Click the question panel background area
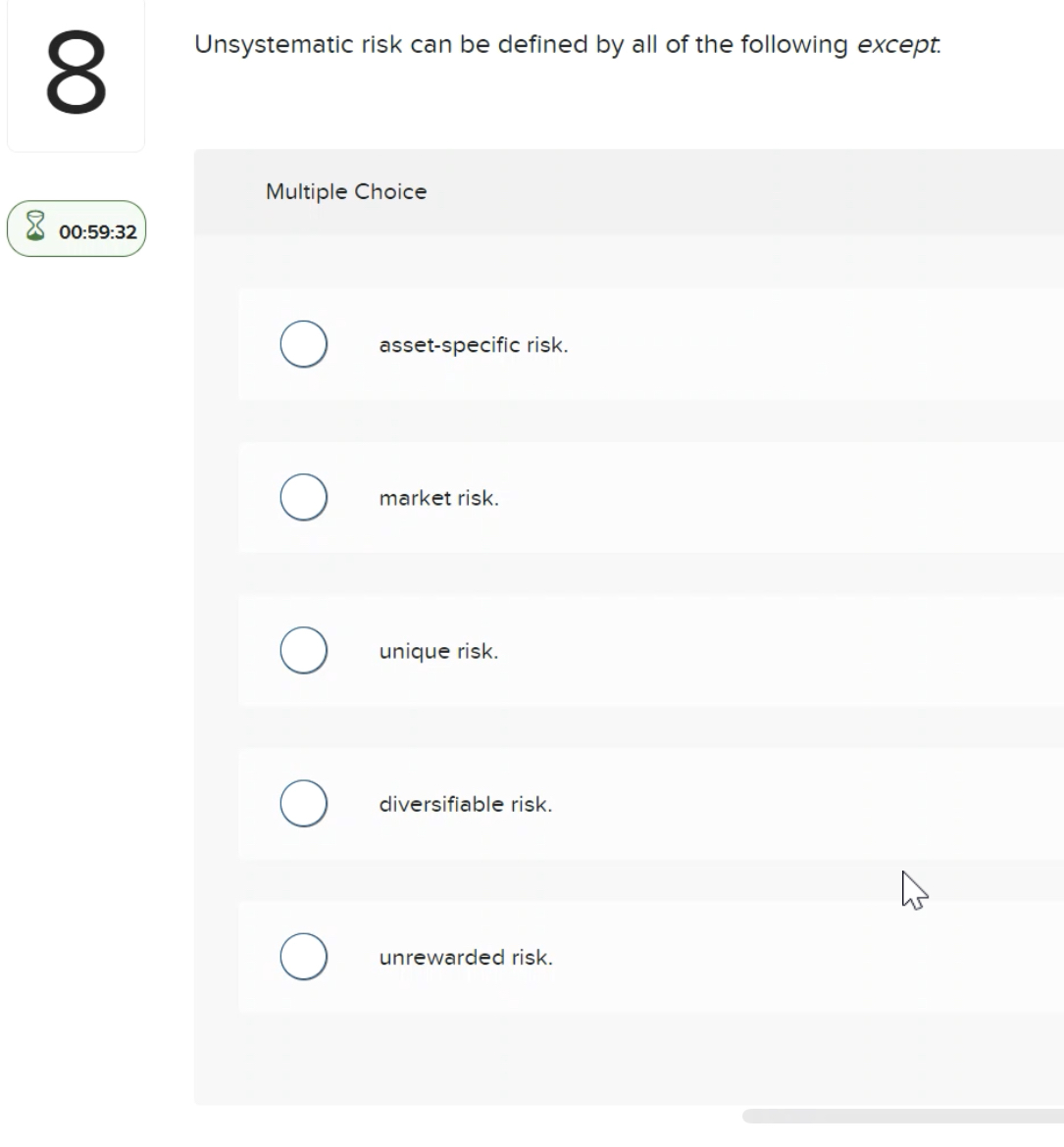The height and width of the screenshot is (1147, 1064). pos(628,1059)
